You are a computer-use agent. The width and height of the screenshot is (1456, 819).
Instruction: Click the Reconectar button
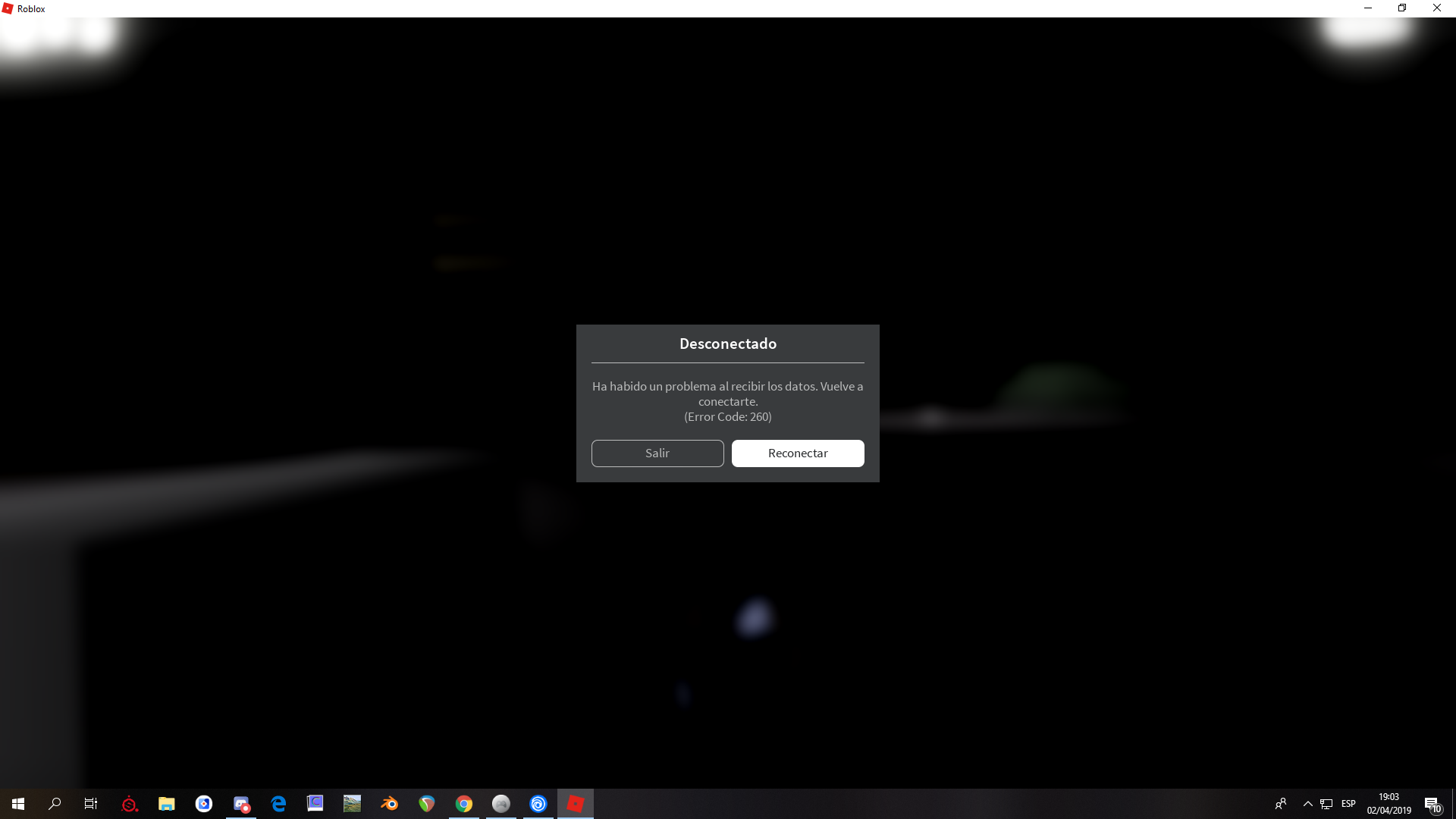pyautogui.click(x=797, y=453)
